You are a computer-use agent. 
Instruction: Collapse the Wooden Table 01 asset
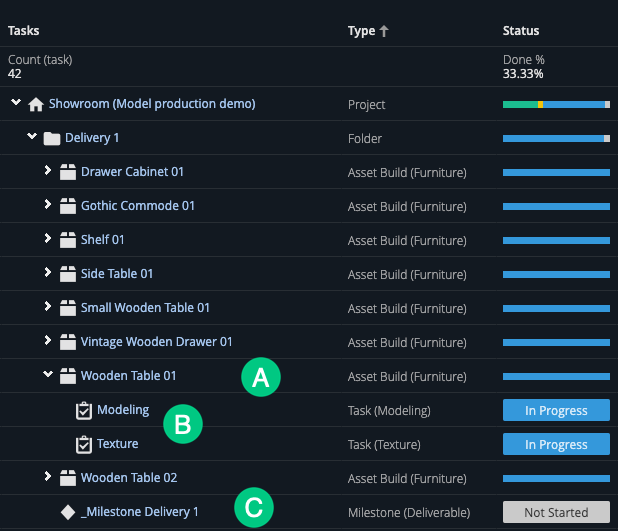(48, 375)
